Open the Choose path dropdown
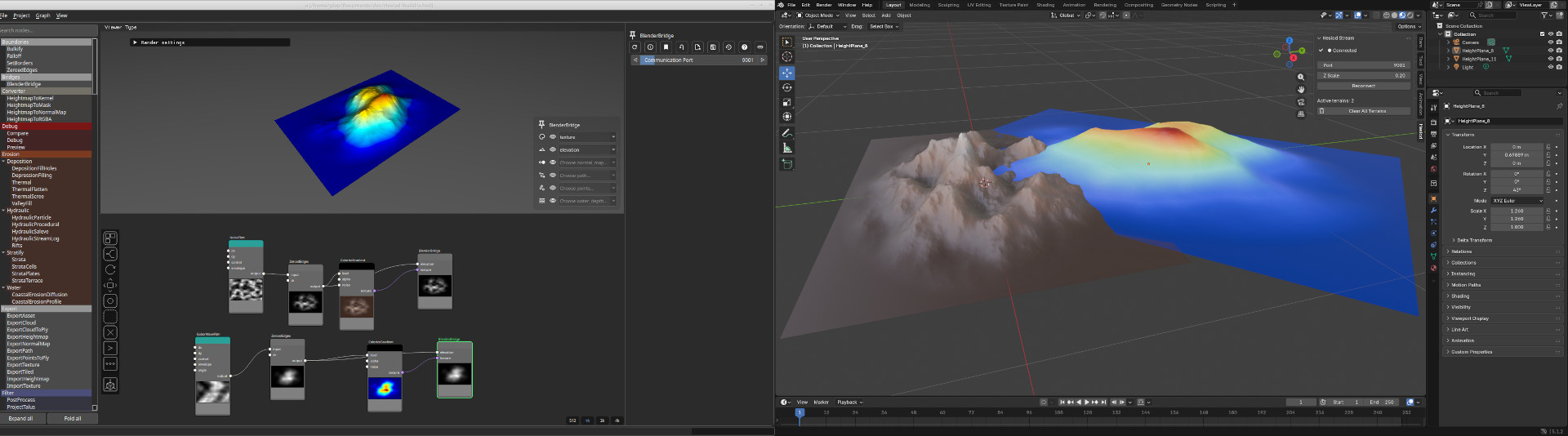Viewport: 1568px width, 436px height. click(x=587, y=176)
